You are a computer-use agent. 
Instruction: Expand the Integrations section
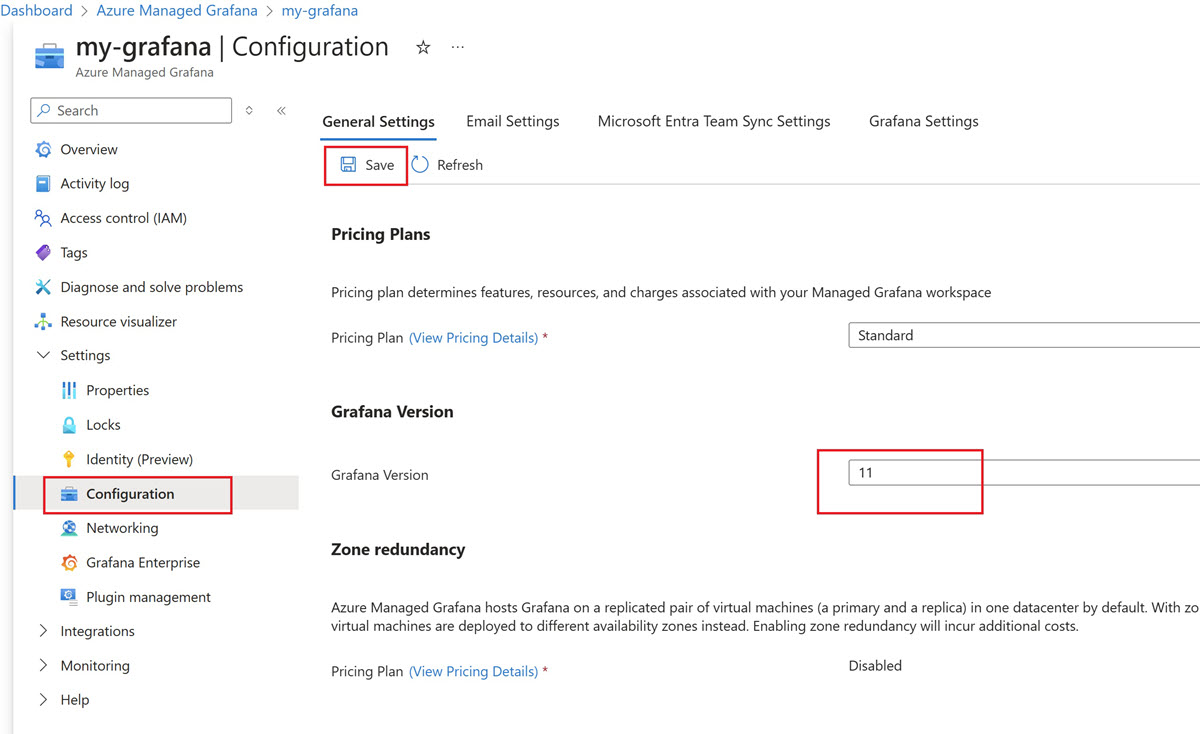[43, 632]
